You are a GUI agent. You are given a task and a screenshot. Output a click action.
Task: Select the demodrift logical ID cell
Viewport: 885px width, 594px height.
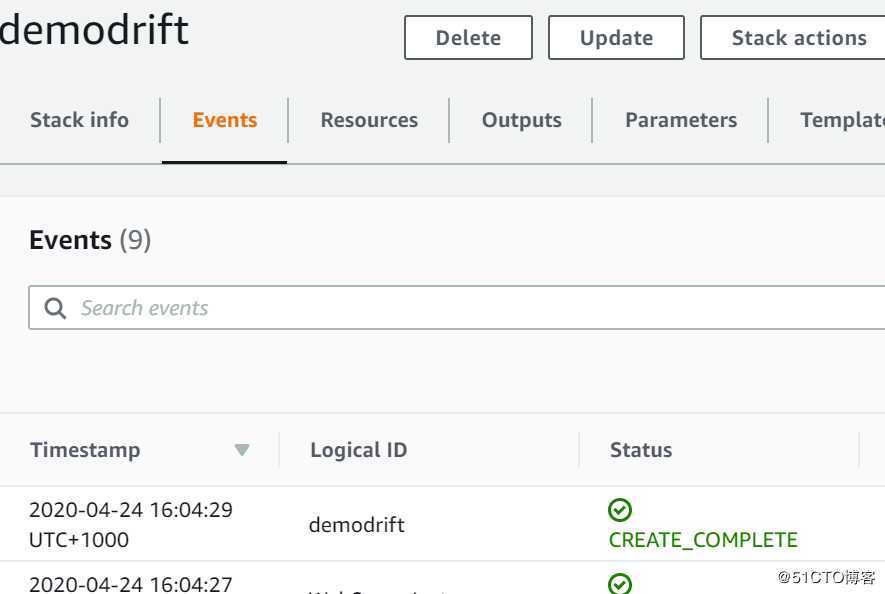[357, 524]
